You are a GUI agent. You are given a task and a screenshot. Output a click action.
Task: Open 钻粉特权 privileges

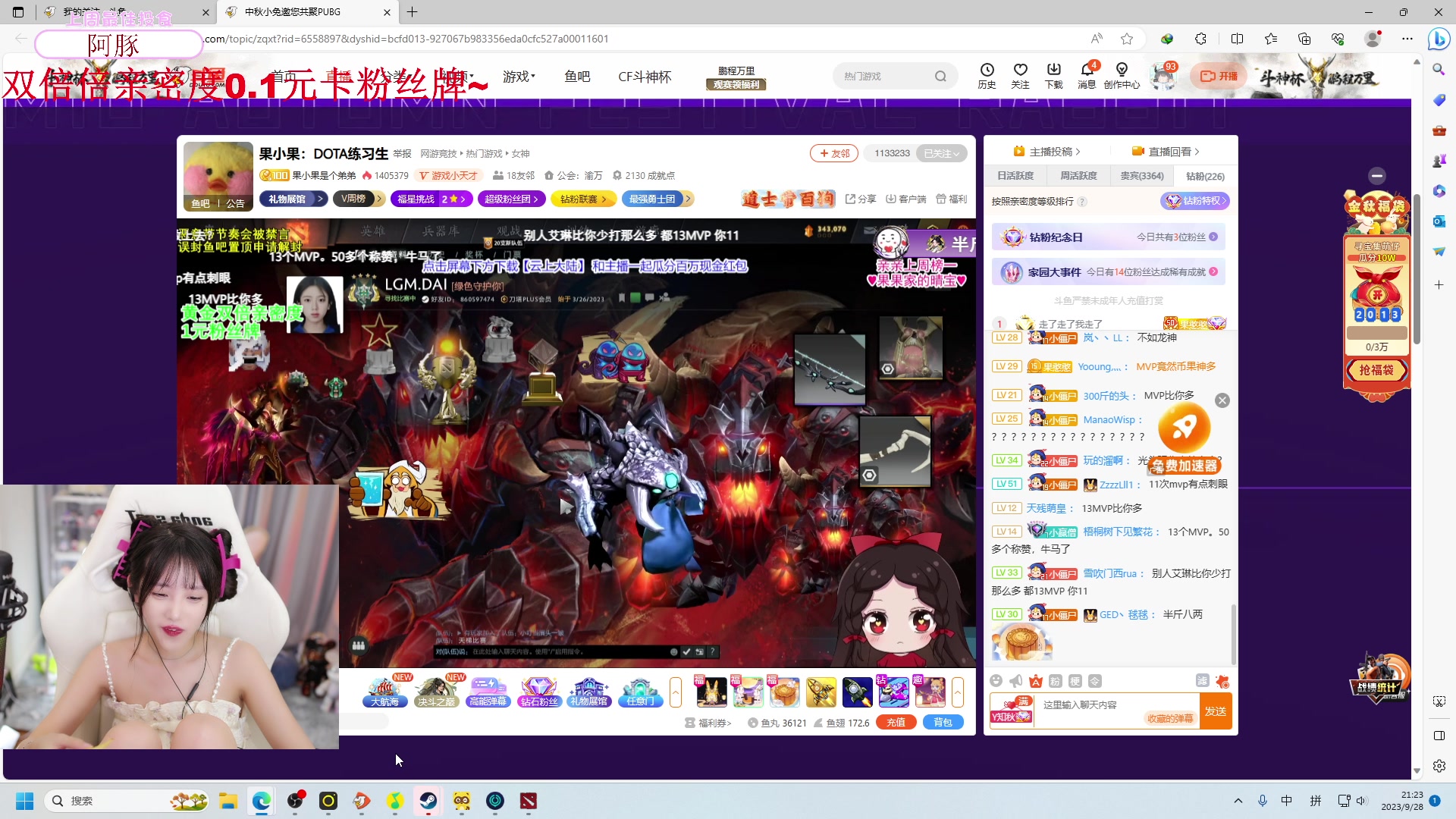[1195, 201]
